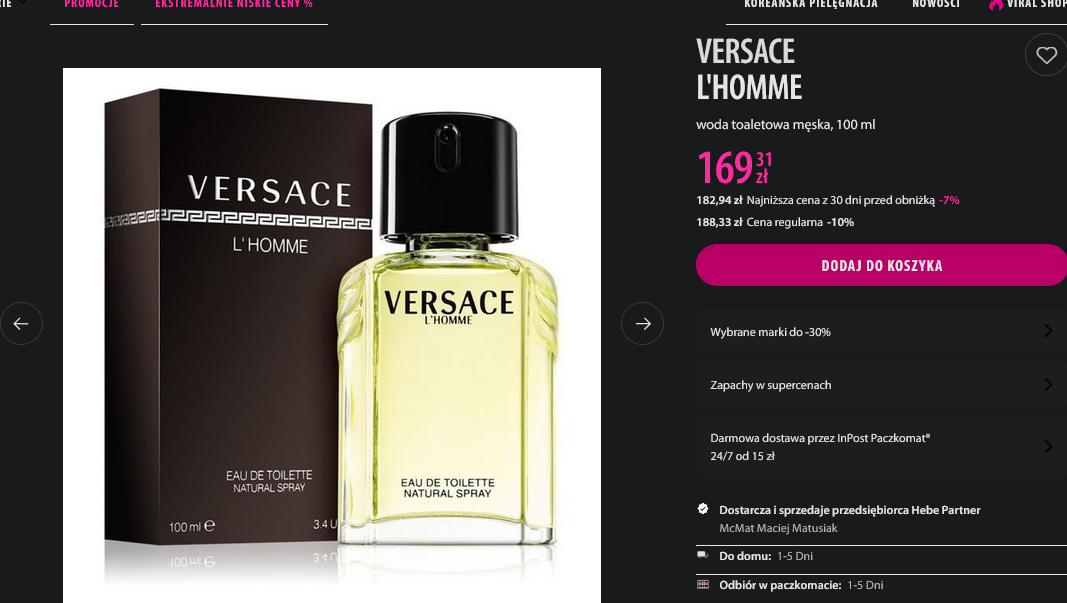The image size is (1067, 603).
Task: Click the home delivery truck icon
Action: pos(703,555)
